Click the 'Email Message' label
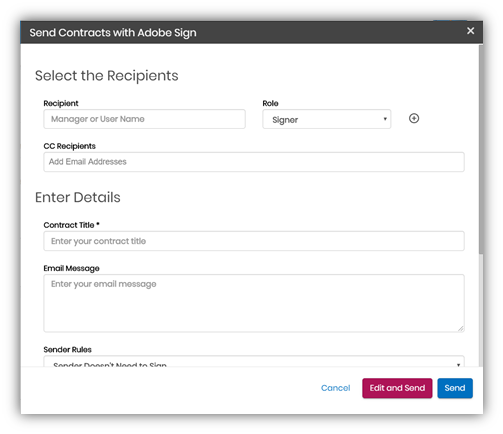This screenshot has height=434, width=503. pos(71,268)
